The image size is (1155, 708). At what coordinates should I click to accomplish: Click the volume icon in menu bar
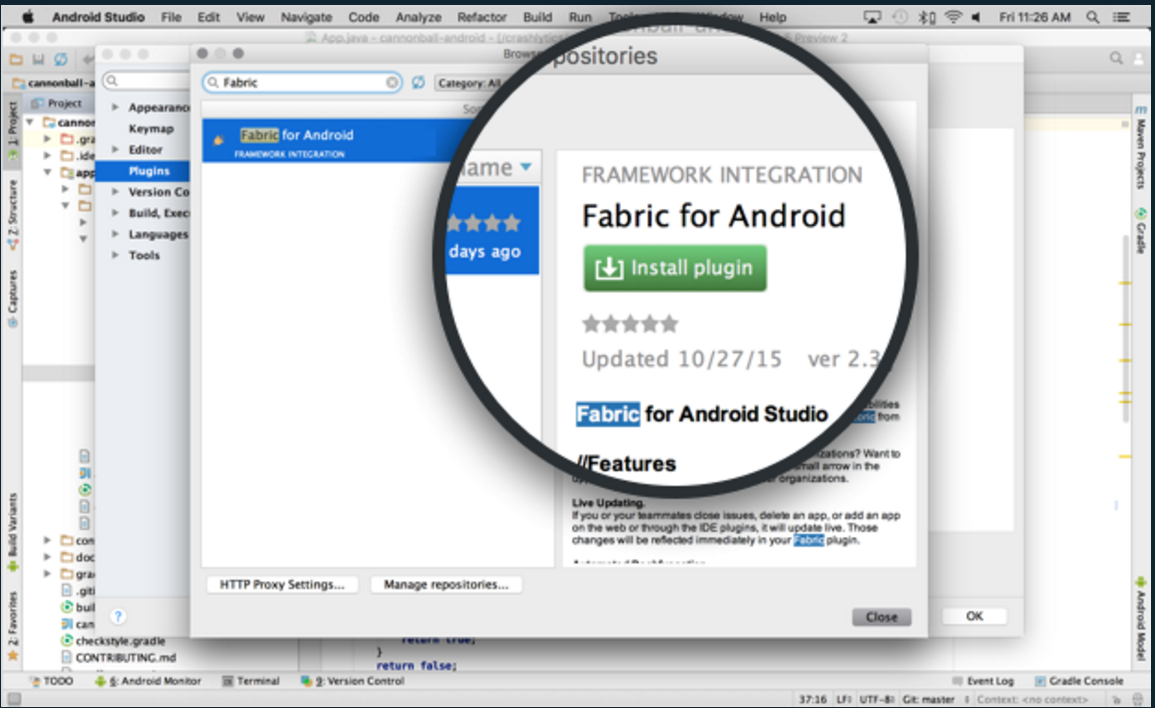(977, 17)
